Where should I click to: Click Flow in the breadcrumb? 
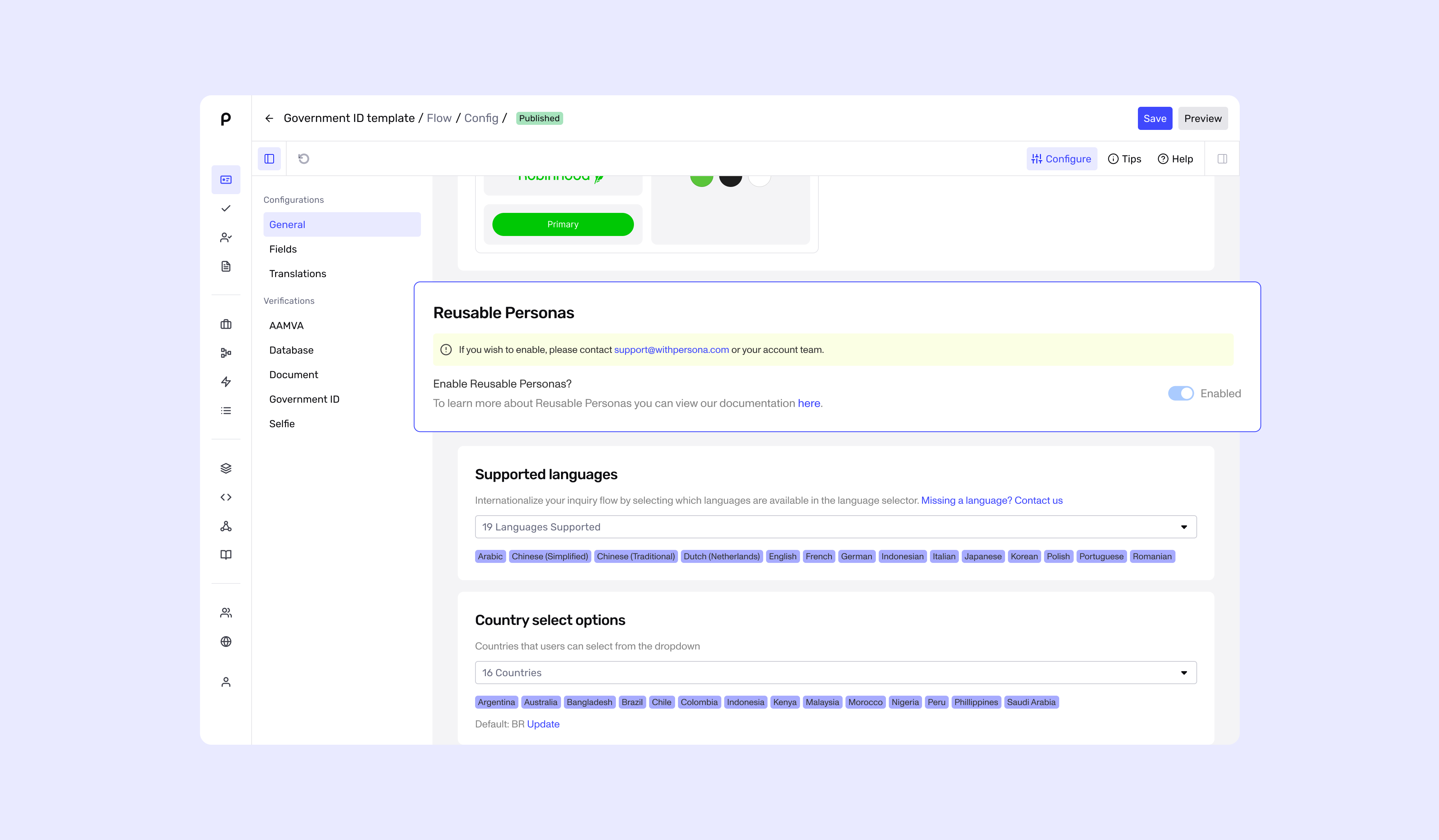(439, 118)
